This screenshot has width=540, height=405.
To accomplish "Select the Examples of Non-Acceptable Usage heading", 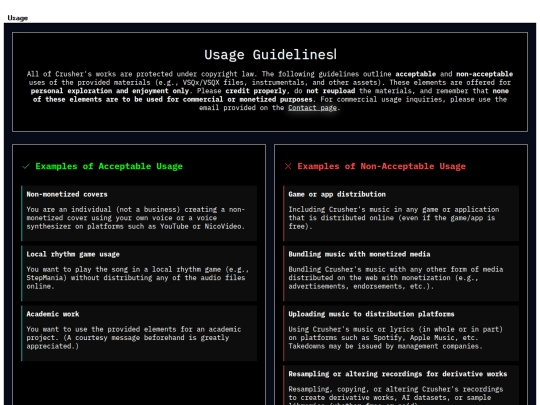I will pyautogui.click(x=381, y=166).
